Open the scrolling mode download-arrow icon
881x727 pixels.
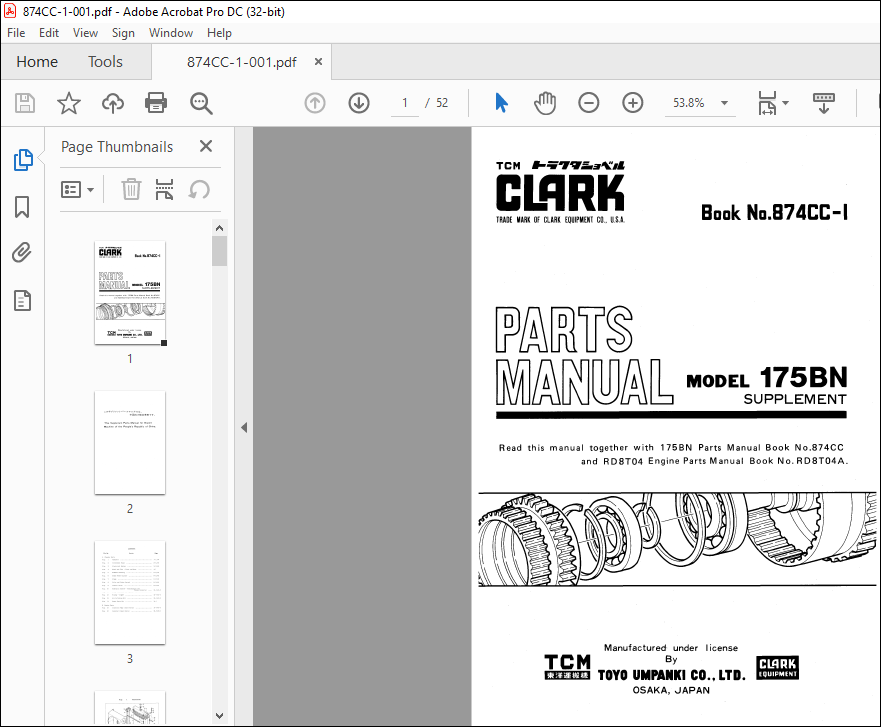tap(824, 103)
